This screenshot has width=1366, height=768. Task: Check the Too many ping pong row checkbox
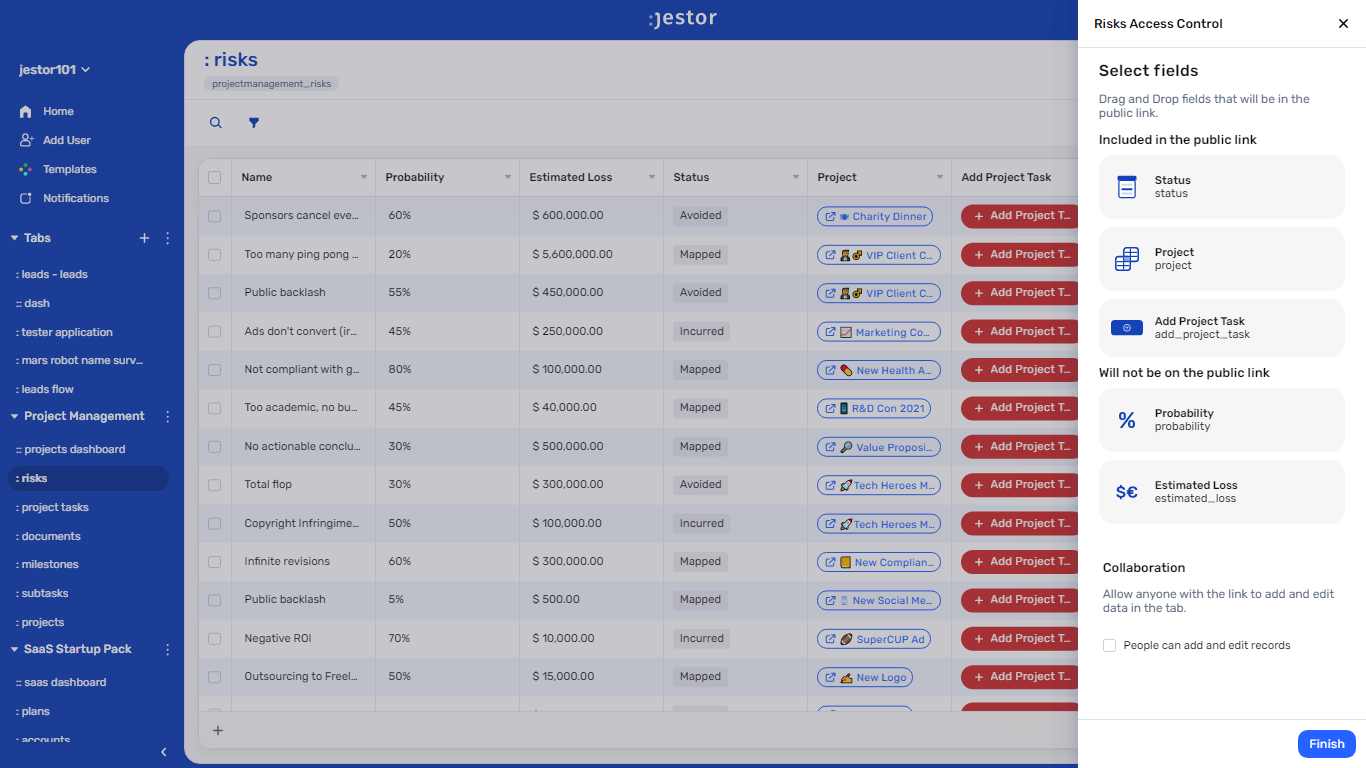click(x=214, y=255)
